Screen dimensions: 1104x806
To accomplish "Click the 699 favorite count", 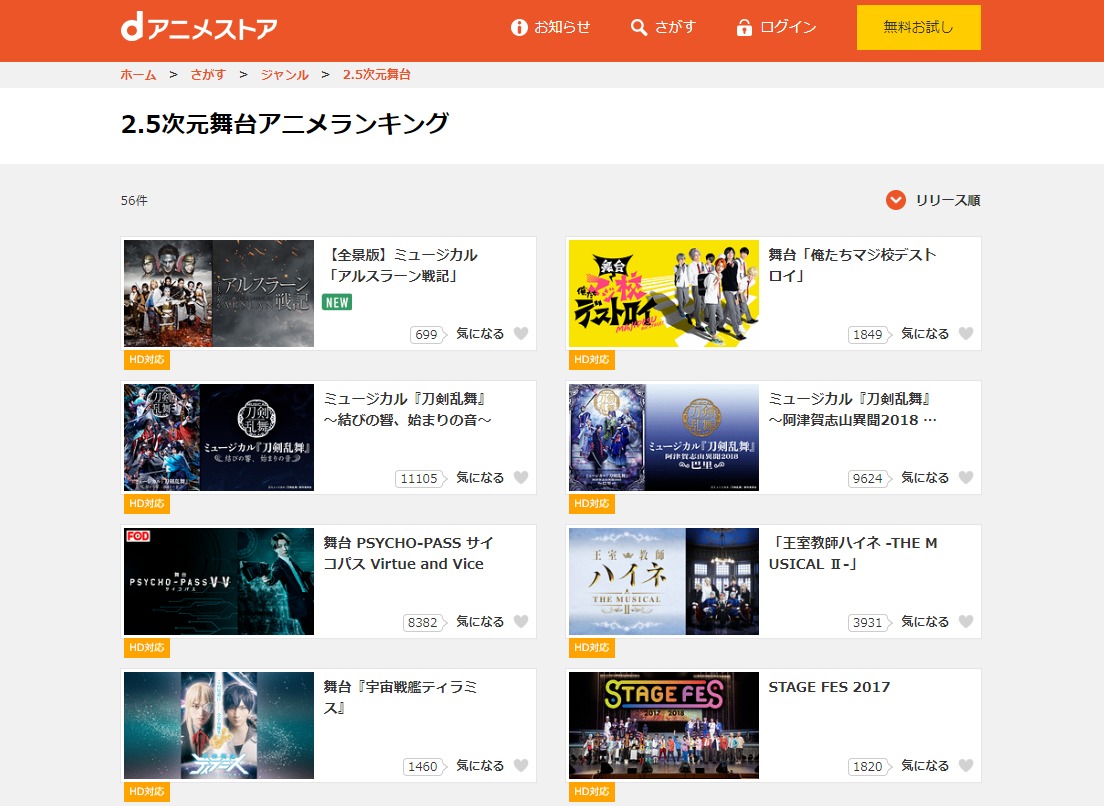I will (427, 334).
